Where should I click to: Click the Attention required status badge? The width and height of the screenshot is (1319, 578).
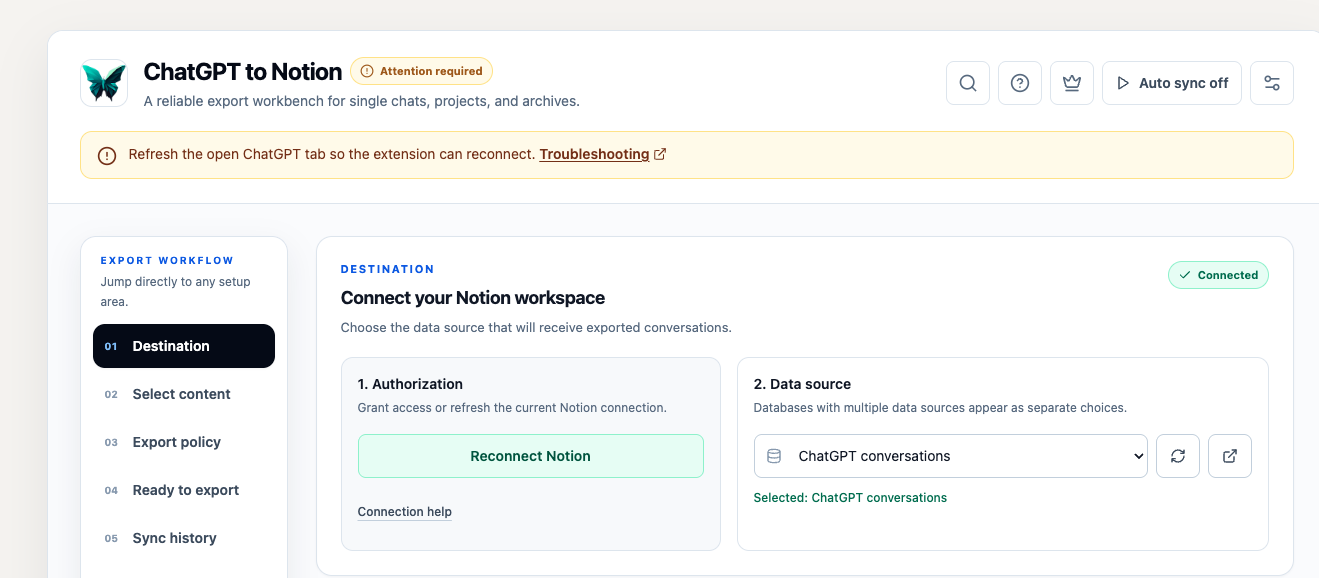click(x=421, y=71)
